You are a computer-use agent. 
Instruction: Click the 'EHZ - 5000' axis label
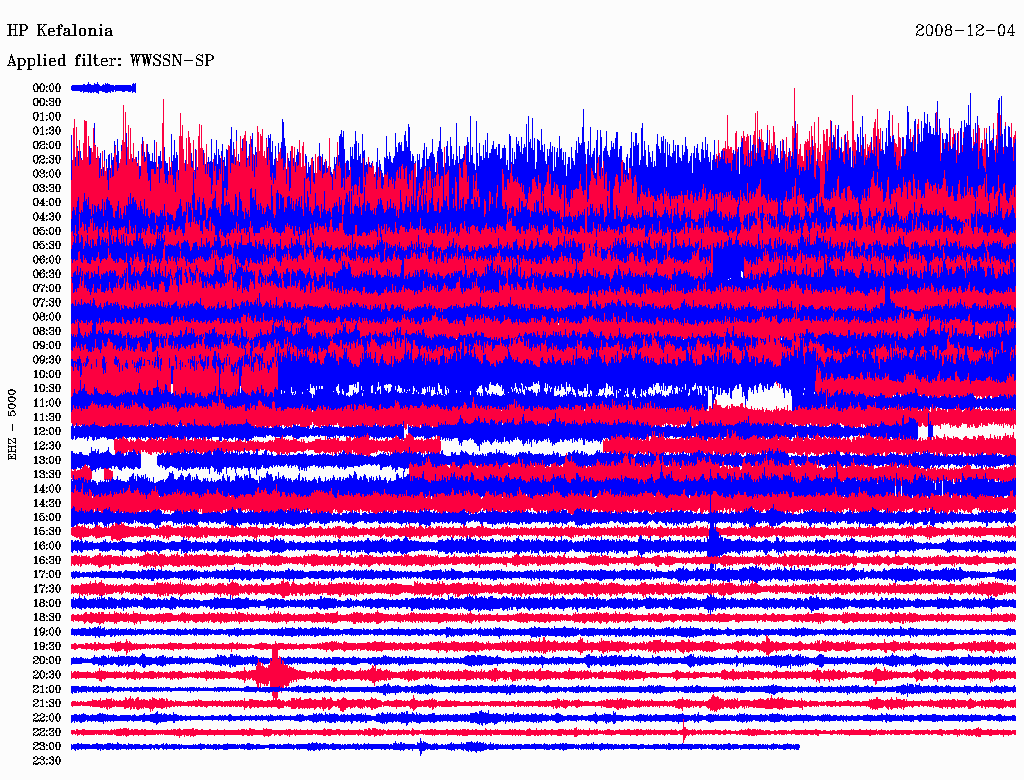(x=12, y=425)
